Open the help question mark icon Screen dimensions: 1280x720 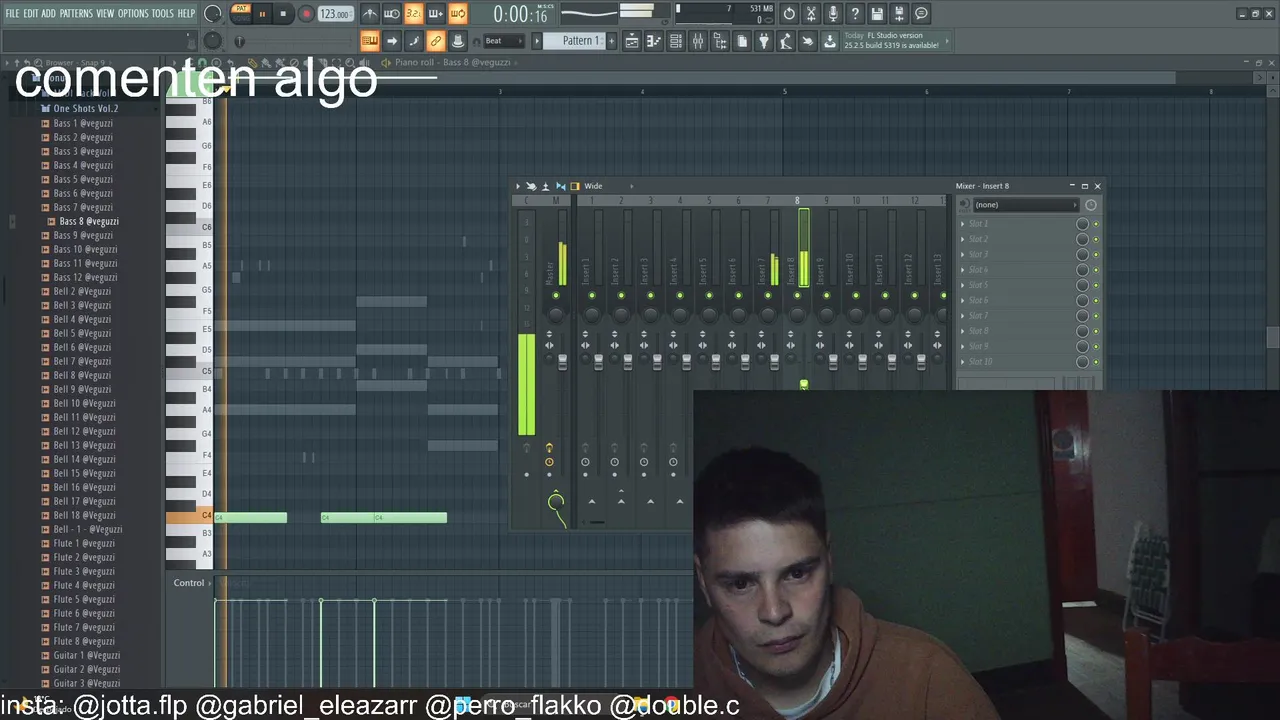(x=855, y=14)
